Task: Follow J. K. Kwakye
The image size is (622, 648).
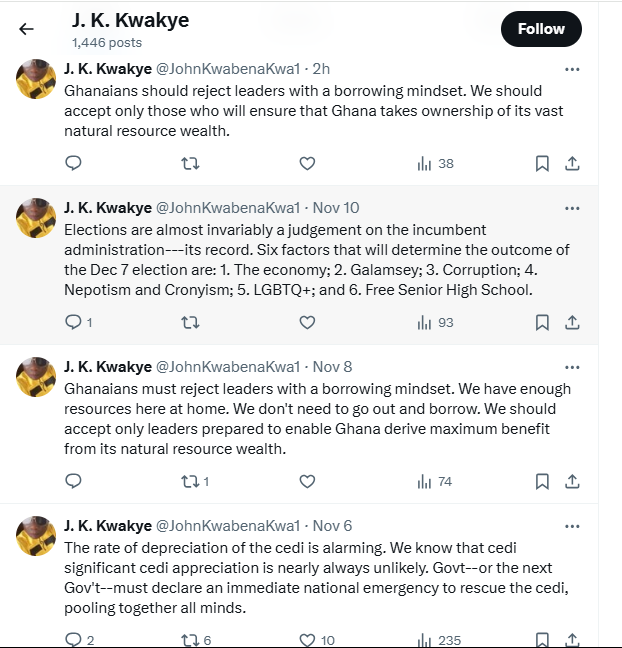Action: click(x=541, y=29)
